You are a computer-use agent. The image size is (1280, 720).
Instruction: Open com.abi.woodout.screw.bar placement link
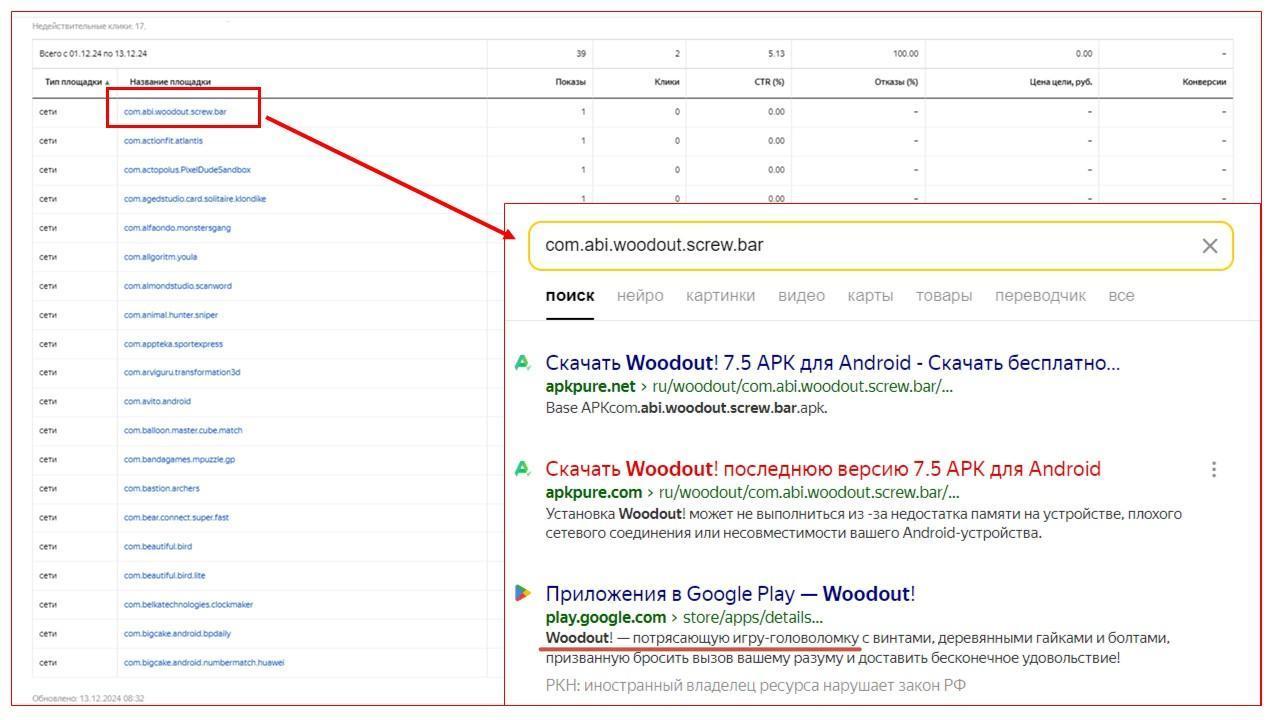pos(175,112)
